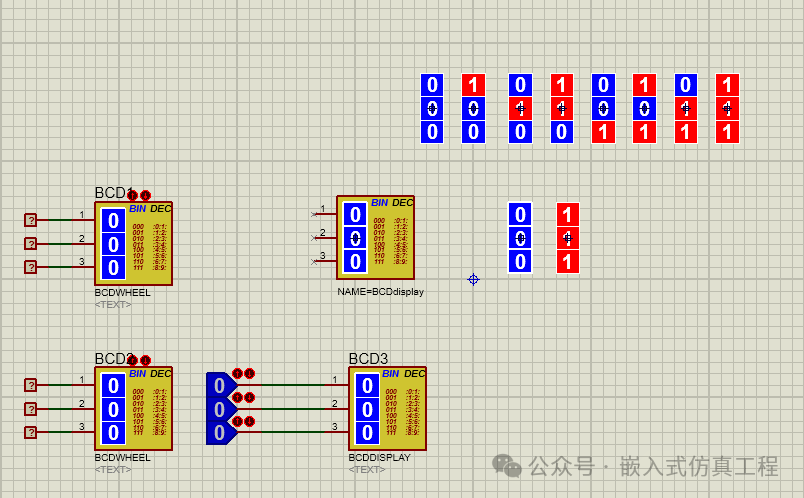Click the '?' terminal on BCD1 pin 2
Image resolution: width=804 pixels, height=498 pixels.
click(x=31, y=243)
